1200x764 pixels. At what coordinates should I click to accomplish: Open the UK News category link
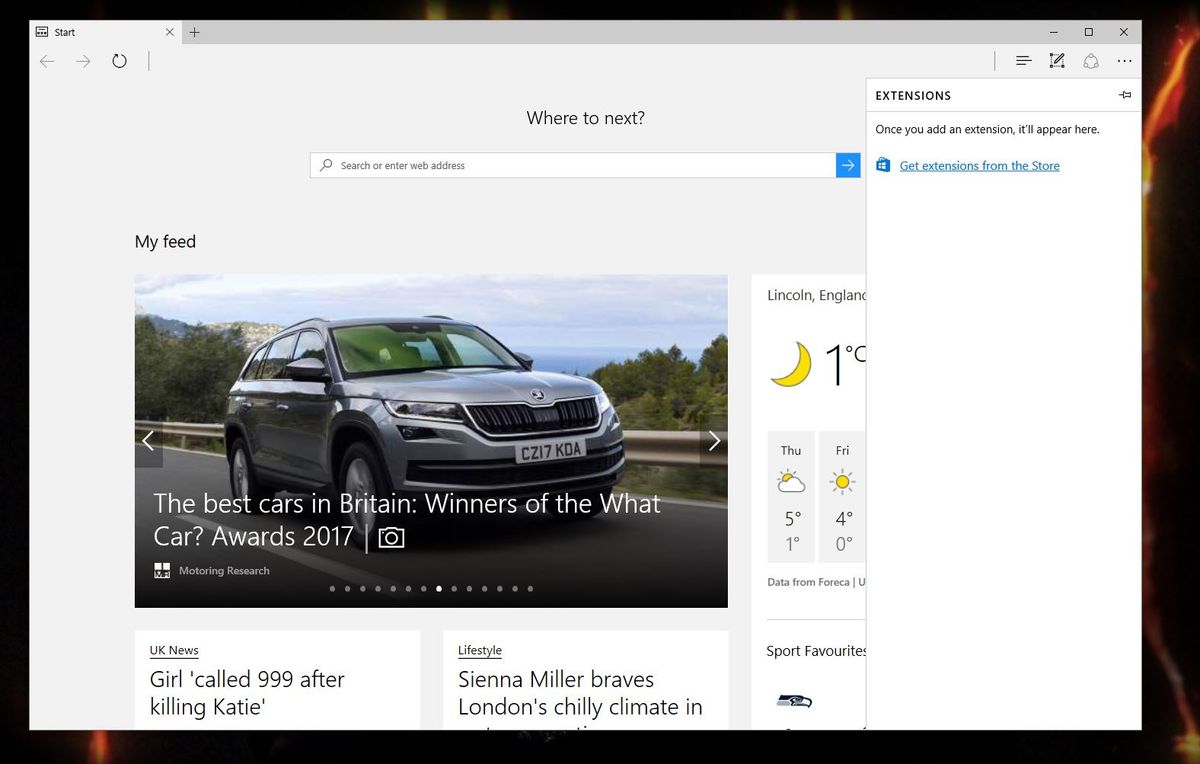click(x=173, y=650)
